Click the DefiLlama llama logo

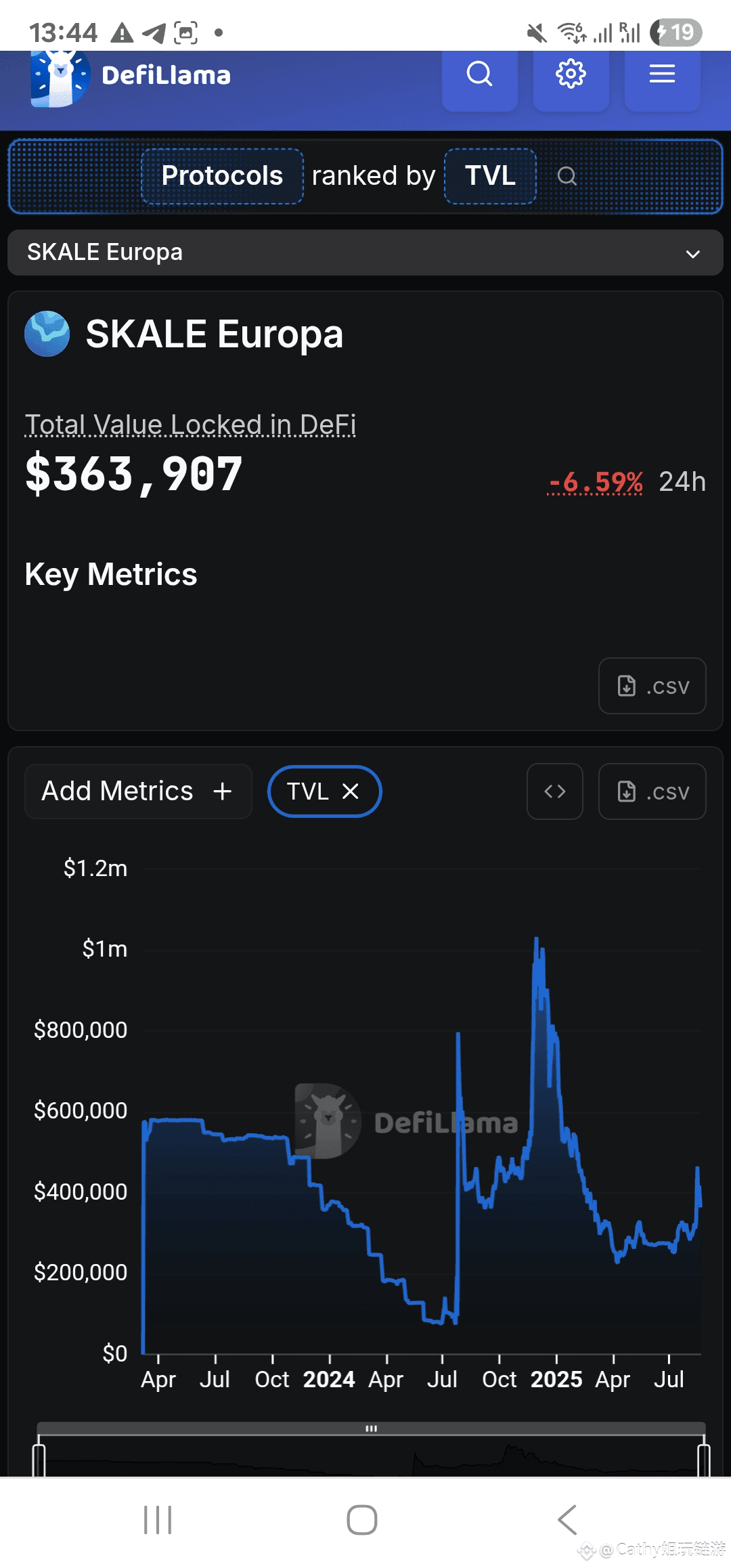(x=60, y=78)
